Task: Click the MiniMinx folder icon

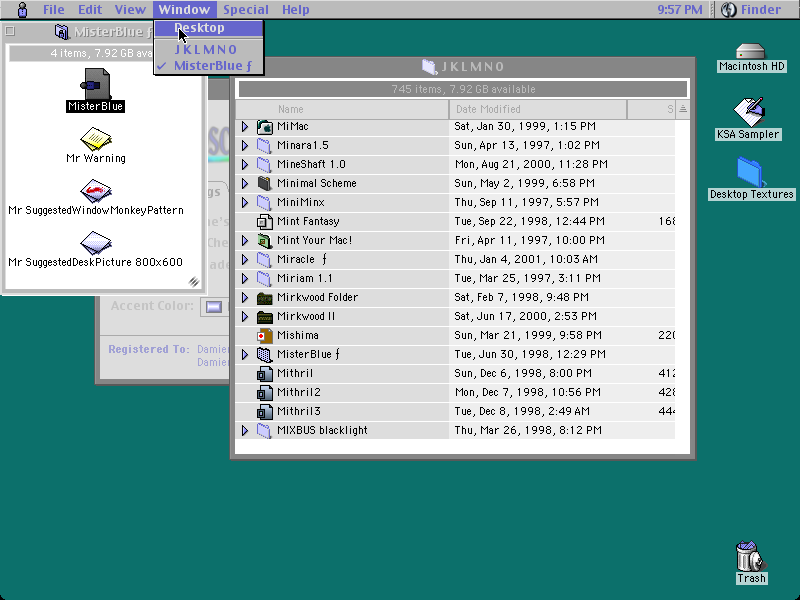Action: pos(264,203)
